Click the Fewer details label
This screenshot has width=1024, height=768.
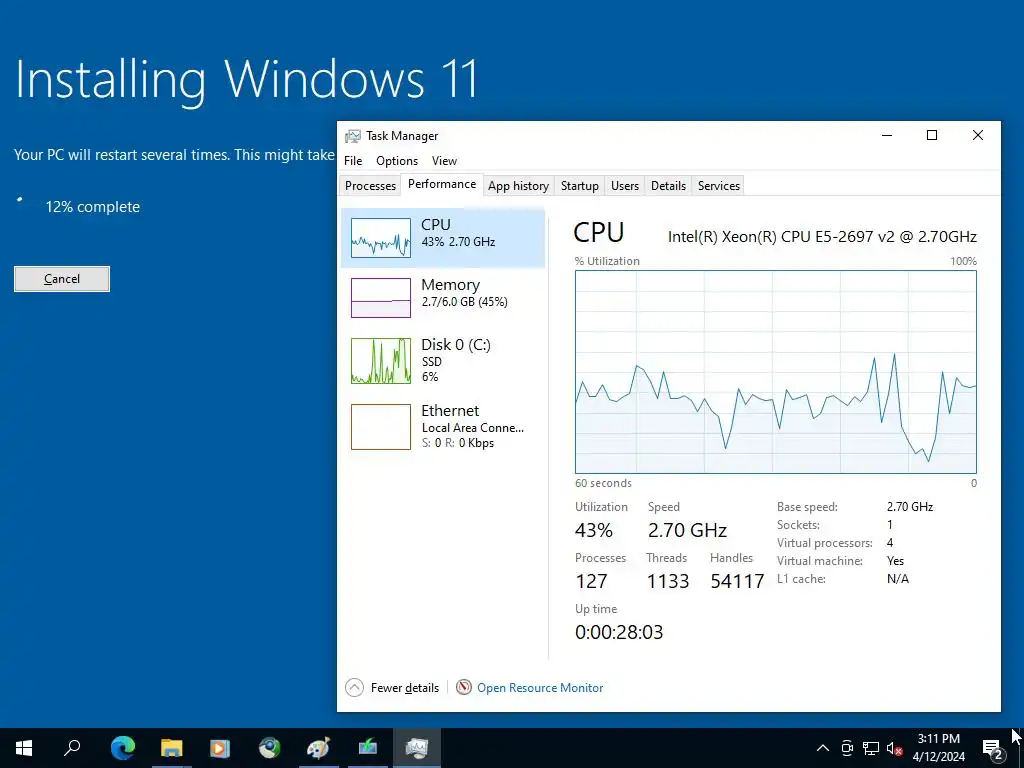coord(405,688)
